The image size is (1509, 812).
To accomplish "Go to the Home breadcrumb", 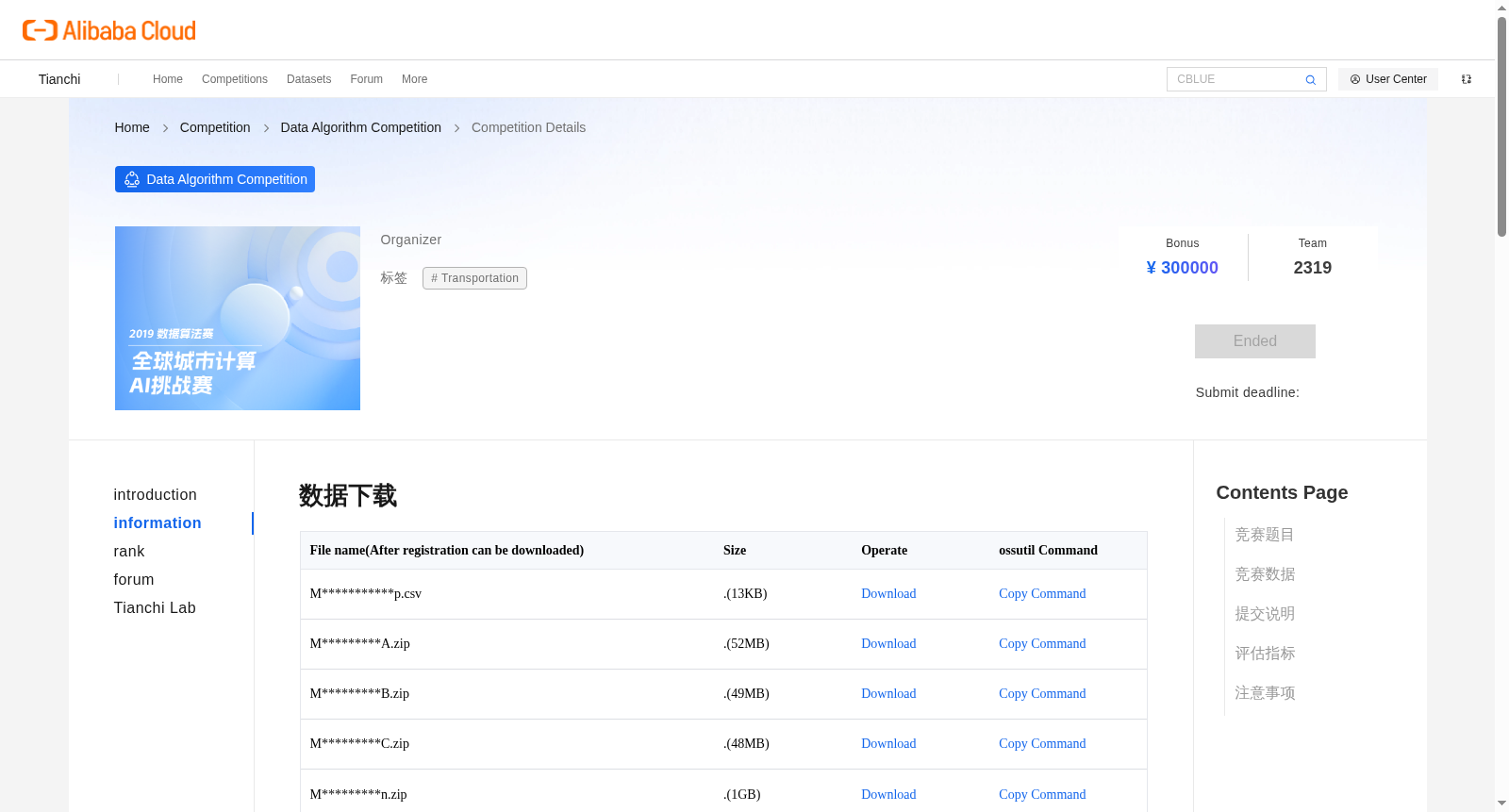I will [x=132, y=127].
